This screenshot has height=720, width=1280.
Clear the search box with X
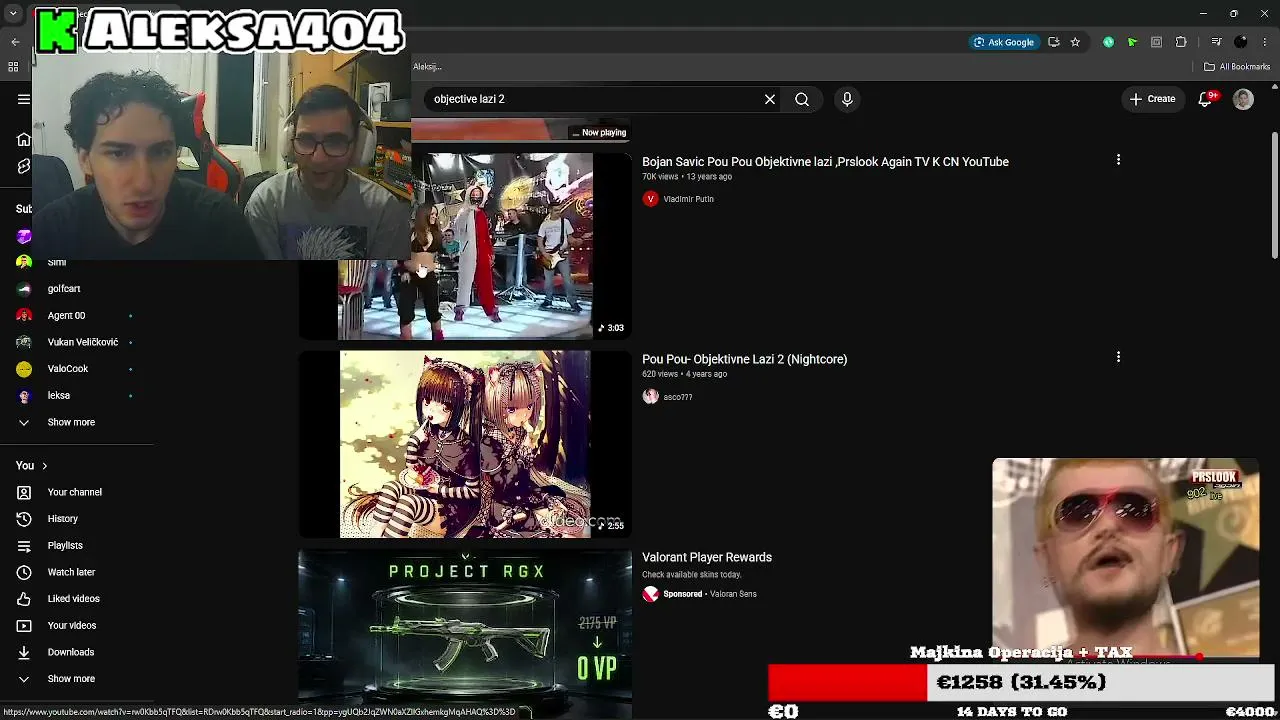point(770,99)
